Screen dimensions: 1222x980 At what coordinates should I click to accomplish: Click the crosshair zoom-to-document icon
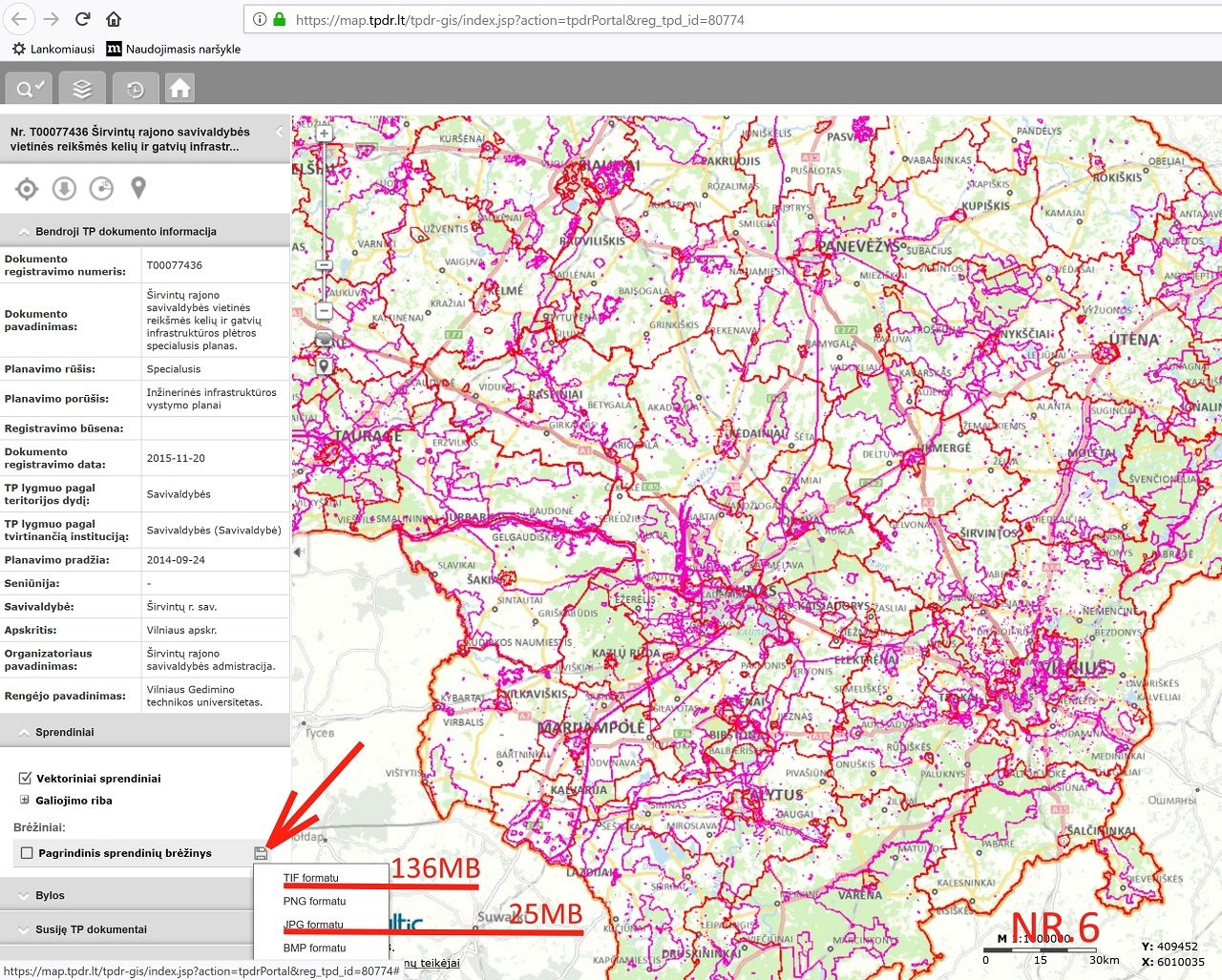point(27,189)
